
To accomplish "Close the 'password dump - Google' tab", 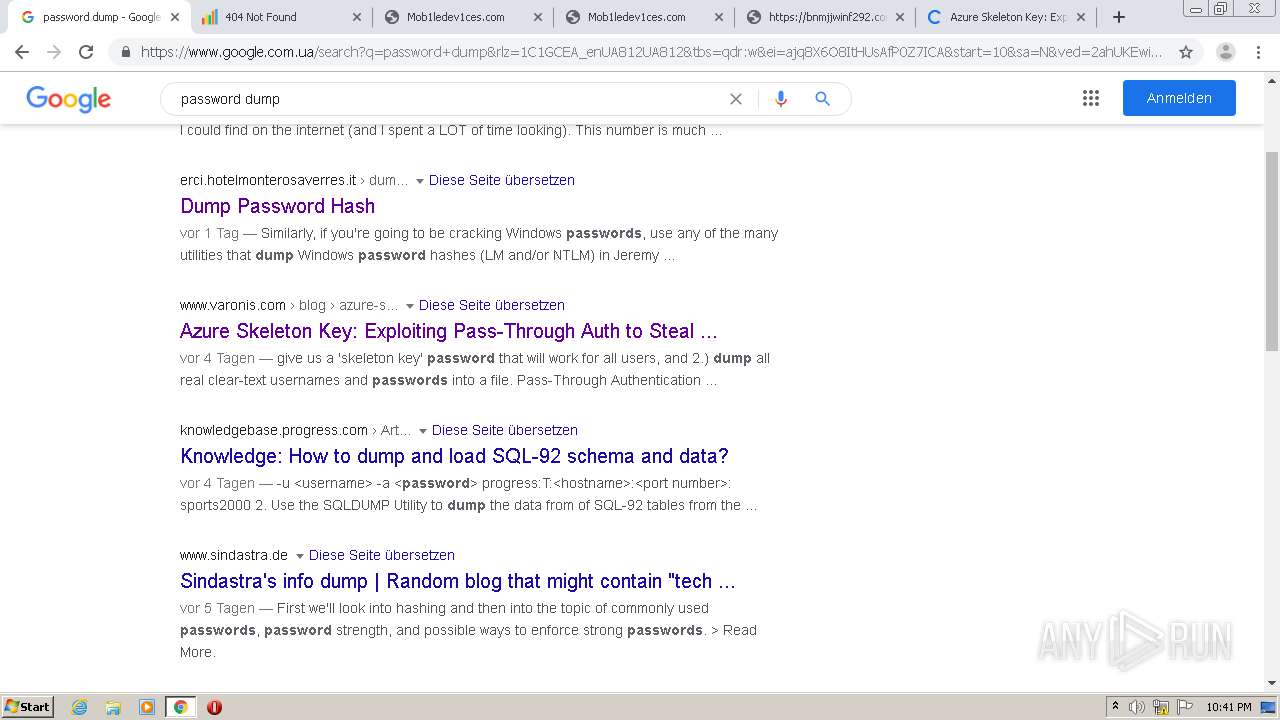I will (175, 17).
